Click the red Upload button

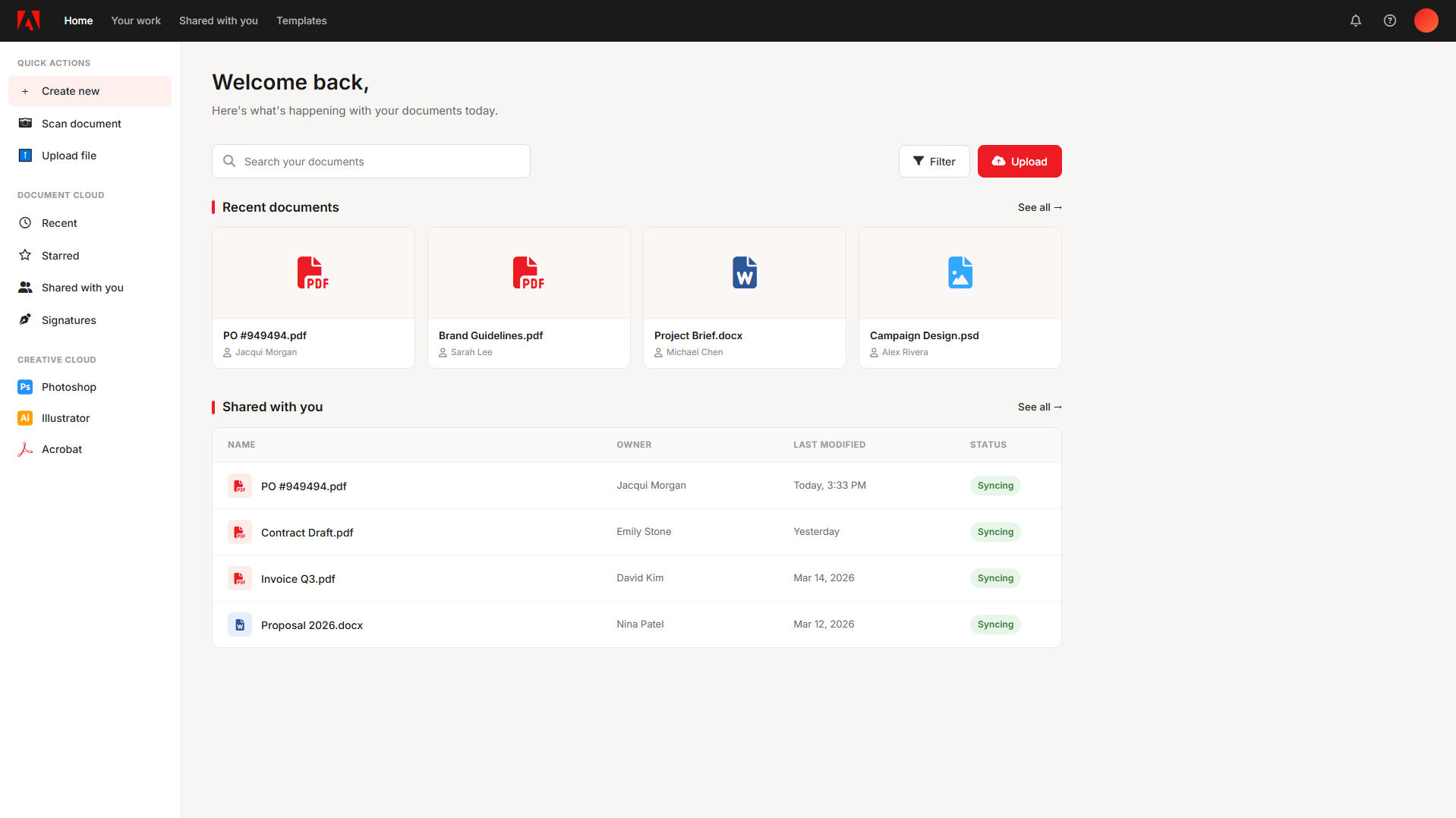click(1020, 162)
